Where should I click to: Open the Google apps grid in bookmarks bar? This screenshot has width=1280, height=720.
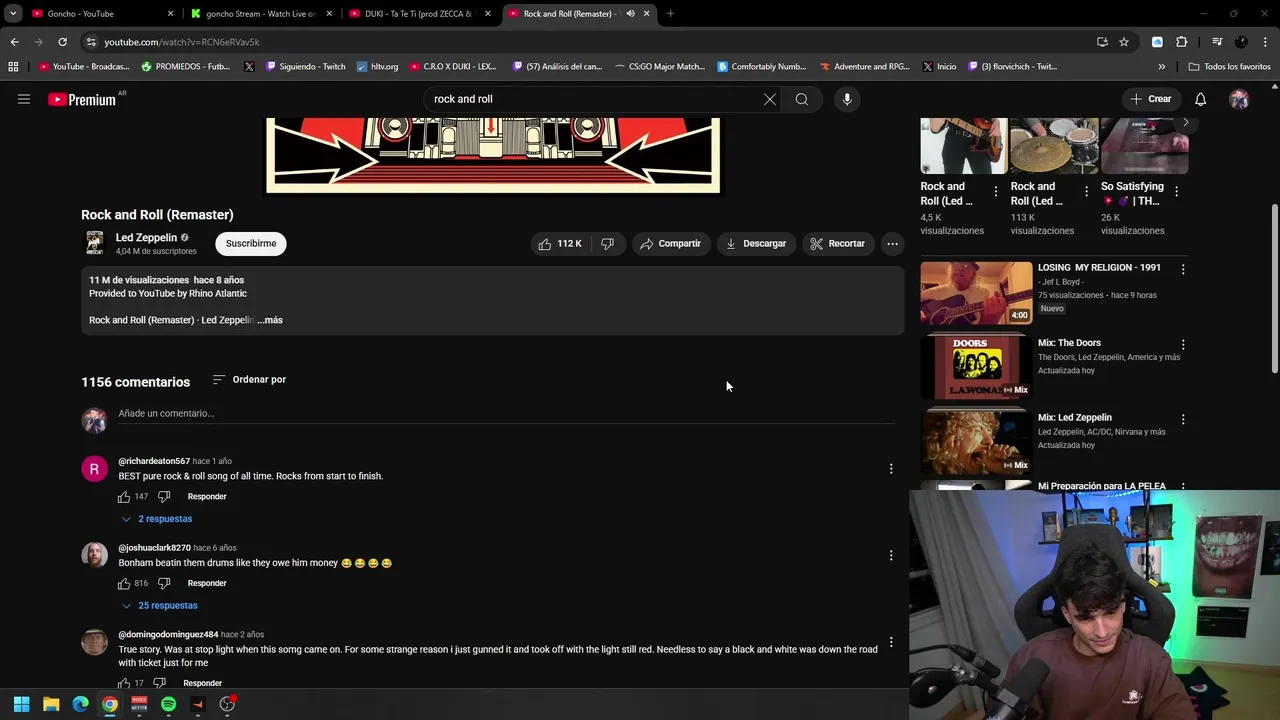[x=13, y=67]
